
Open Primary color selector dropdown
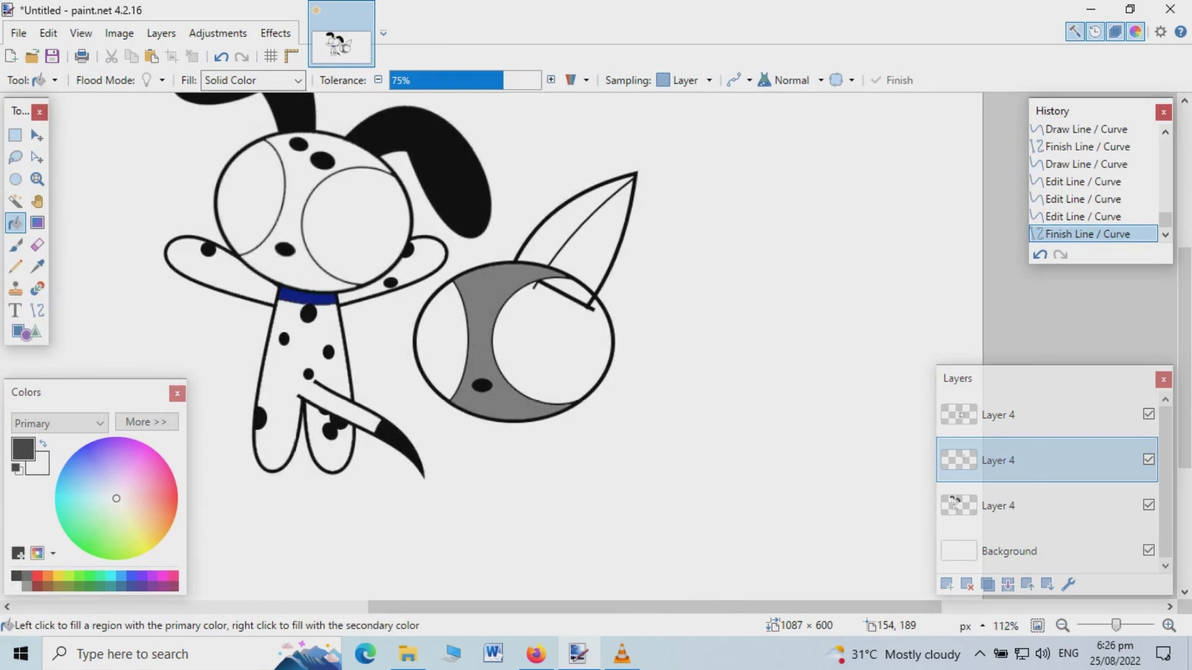point(59,423)
